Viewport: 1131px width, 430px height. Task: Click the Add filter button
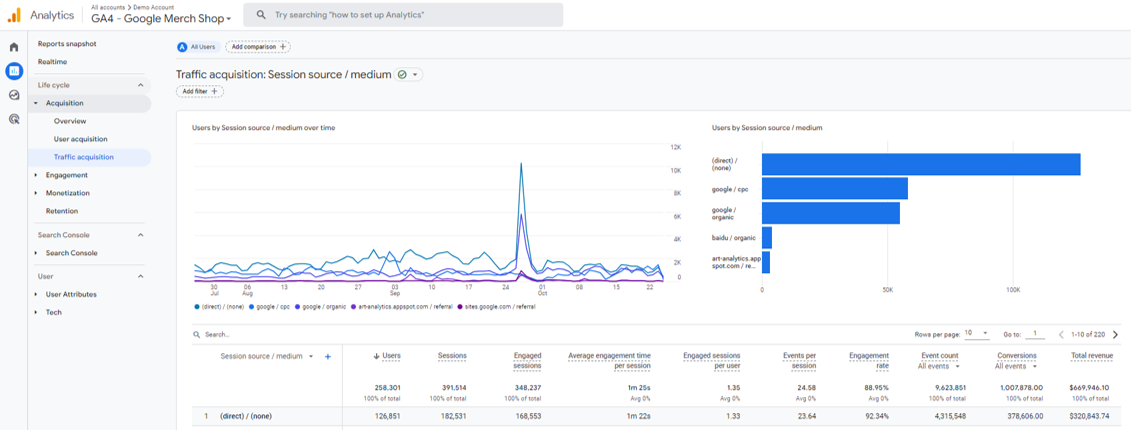[x=200, y=92]
